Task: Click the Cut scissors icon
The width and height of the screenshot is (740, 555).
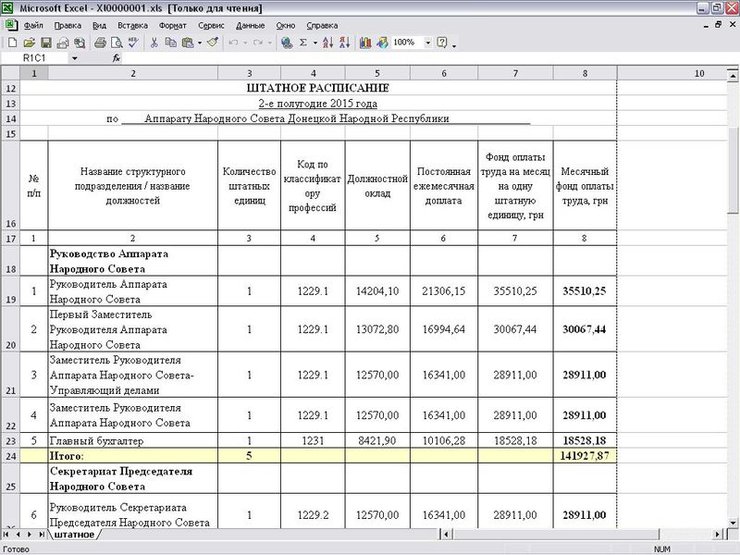Action: pyautogui.click(x=154, y=43)
